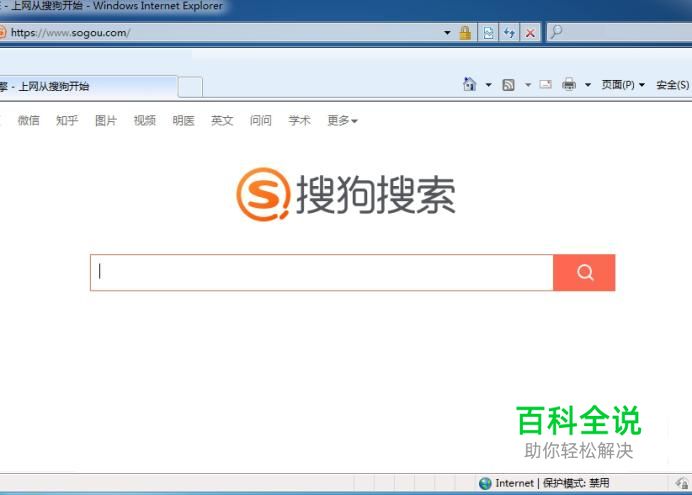Image resolution: width=692 pixels, height=495 pixels.
Task: Click the Internet zone globe icon
Action: 485,483
